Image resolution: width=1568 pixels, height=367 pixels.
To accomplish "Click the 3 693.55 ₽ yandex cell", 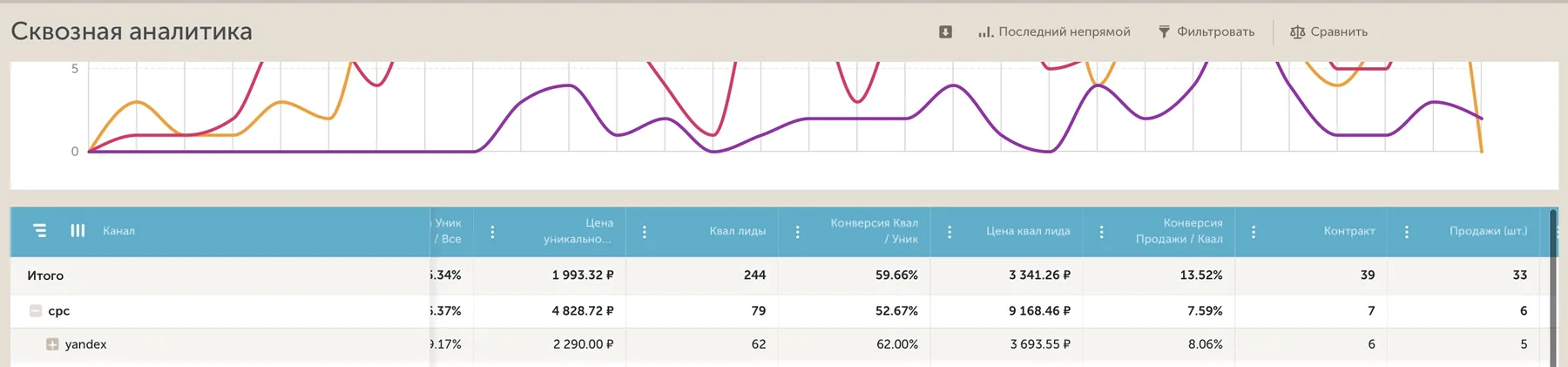I will pyautogui.click(x=1041, y=344).
